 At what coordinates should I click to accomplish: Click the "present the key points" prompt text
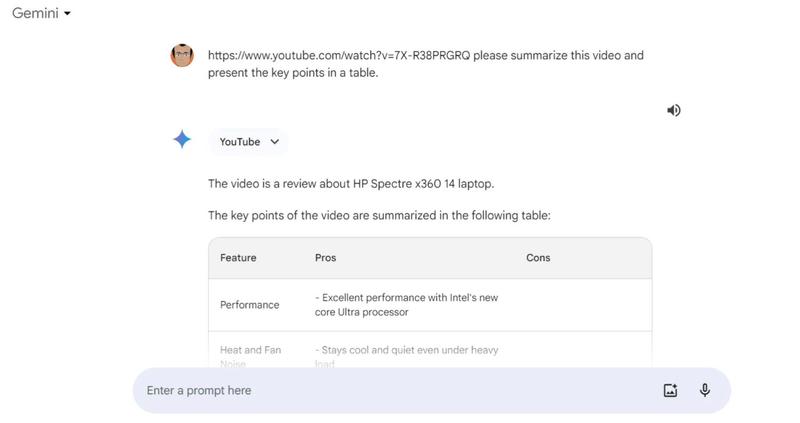click(293, 73)
